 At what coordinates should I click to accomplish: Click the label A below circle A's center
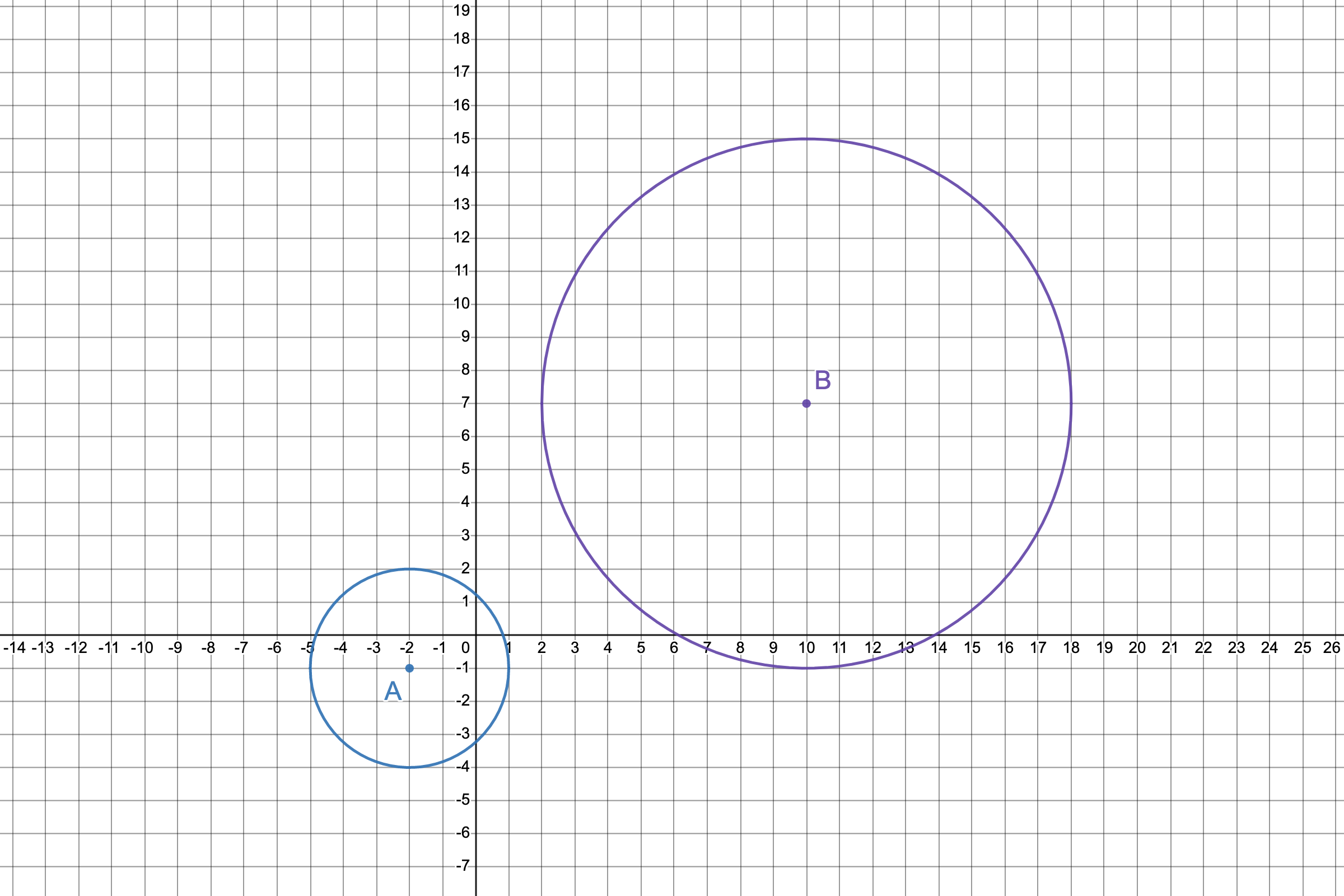point(392,692)
